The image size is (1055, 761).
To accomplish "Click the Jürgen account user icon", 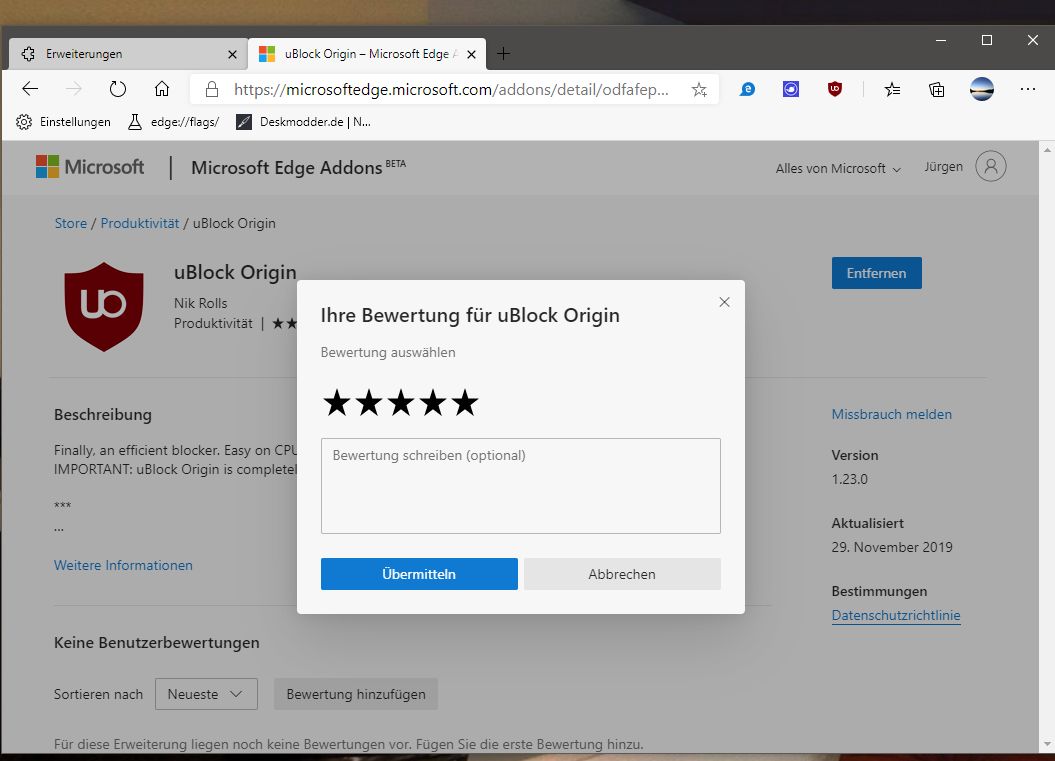I will pyautogui.click(x=990, y=166).
